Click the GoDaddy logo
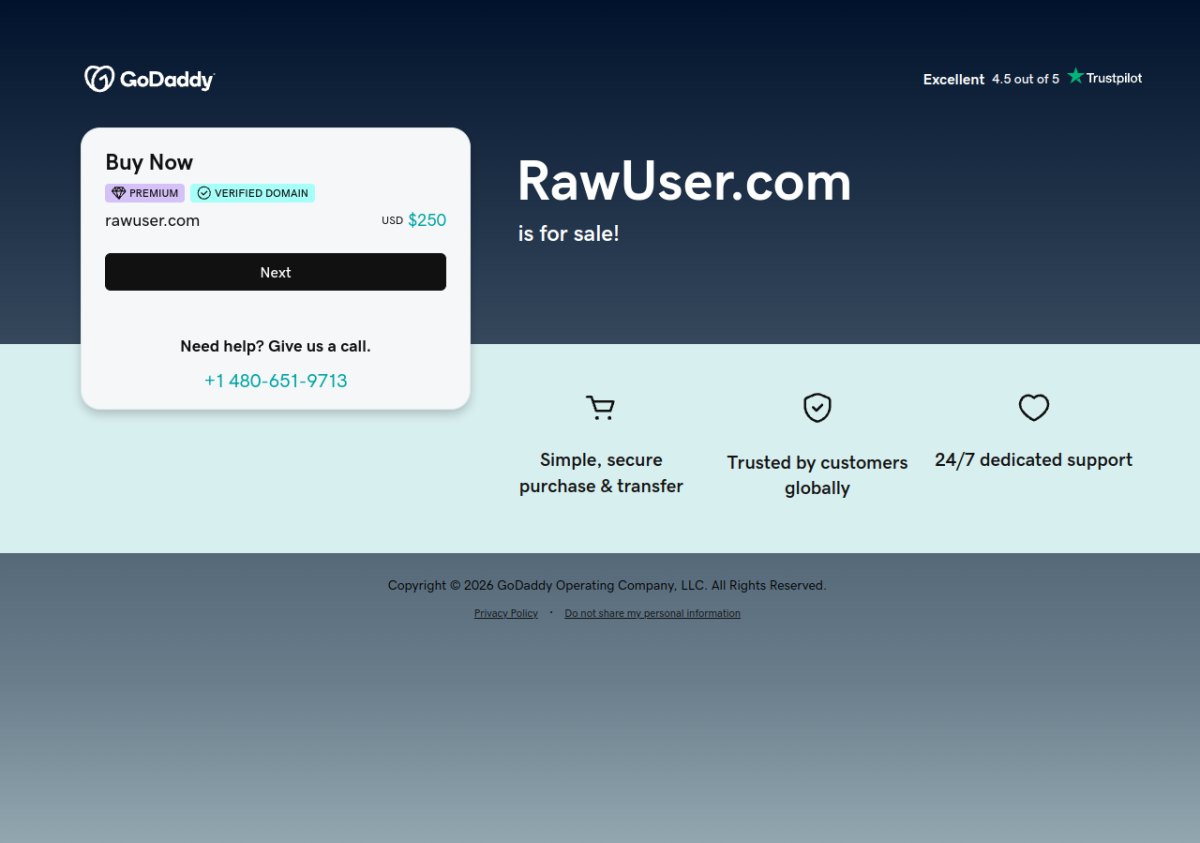This screenshot has width=1200, height=843. click(149, 79)
